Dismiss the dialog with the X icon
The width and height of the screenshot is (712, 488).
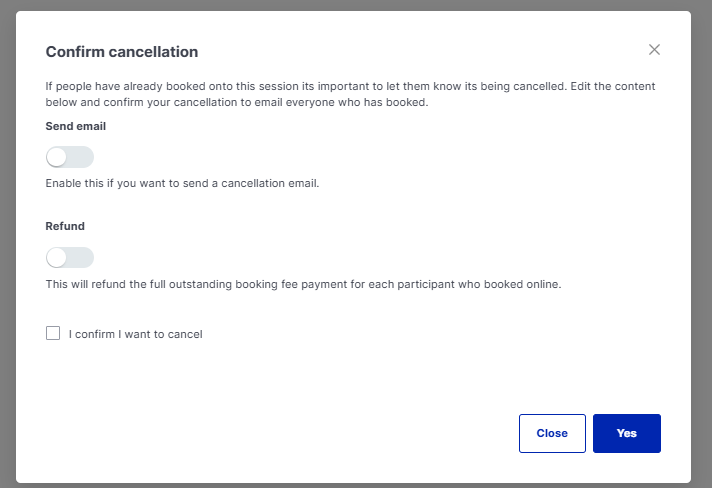(654, 50)
